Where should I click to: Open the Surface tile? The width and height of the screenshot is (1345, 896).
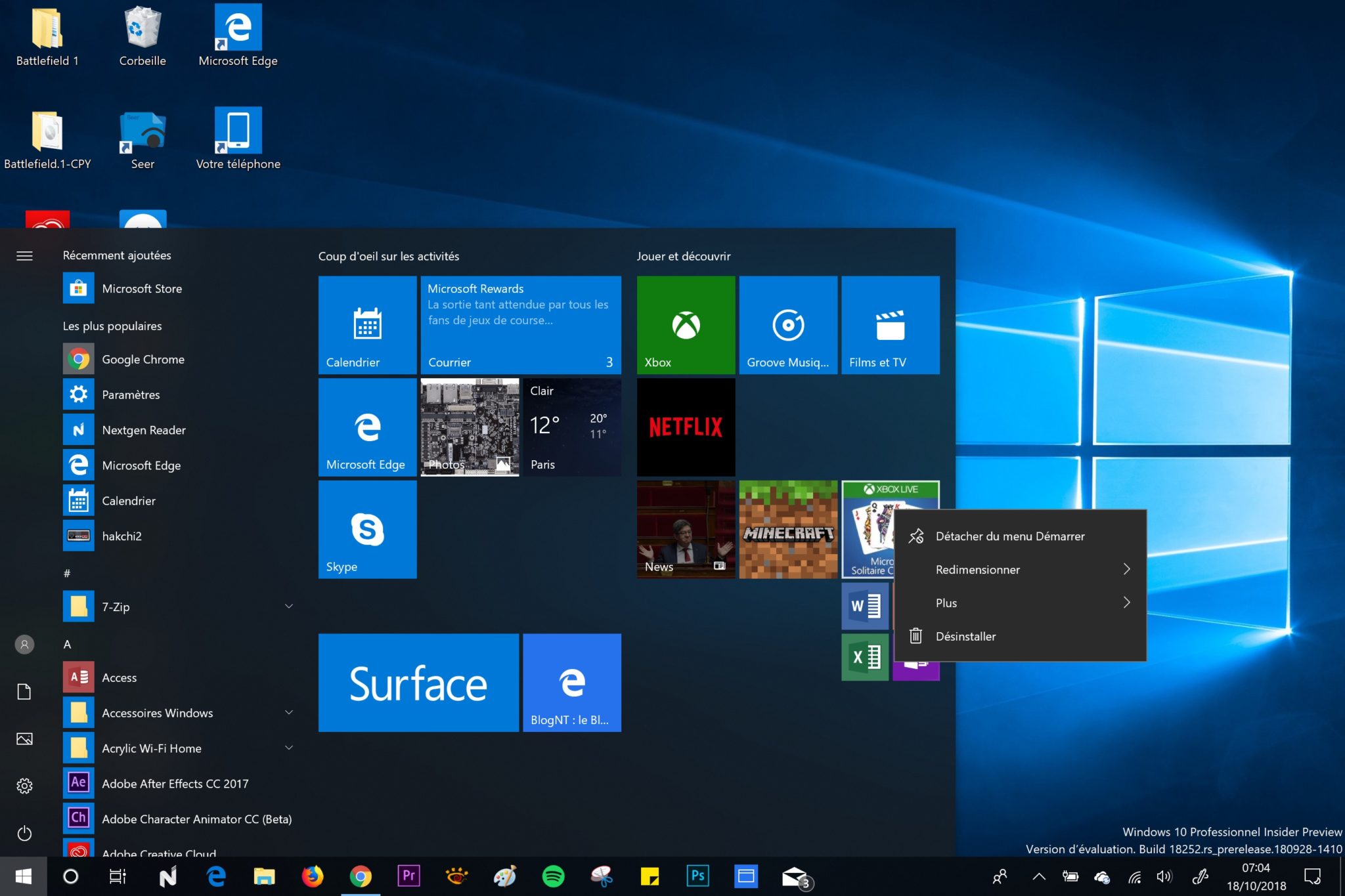[x=418, y=683]
